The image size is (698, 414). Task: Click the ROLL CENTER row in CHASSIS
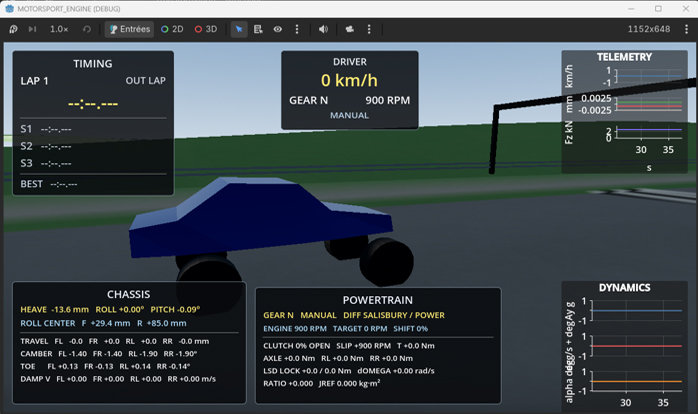[103, 323]
